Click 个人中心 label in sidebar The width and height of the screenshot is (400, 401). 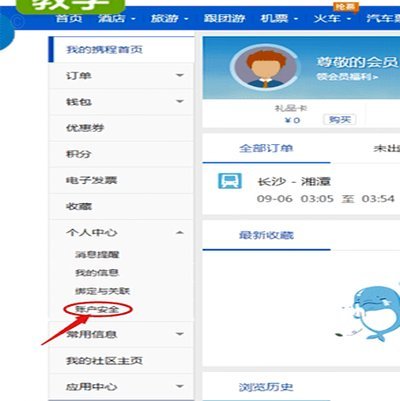92,232
